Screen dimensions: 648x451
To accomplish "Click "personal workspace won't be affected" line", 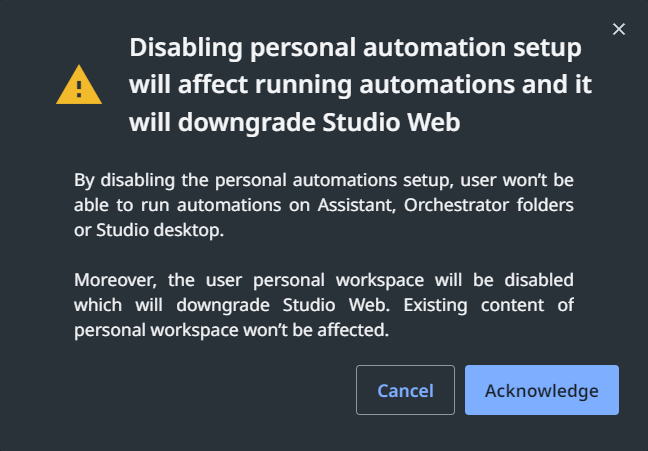I will [231, 326].
